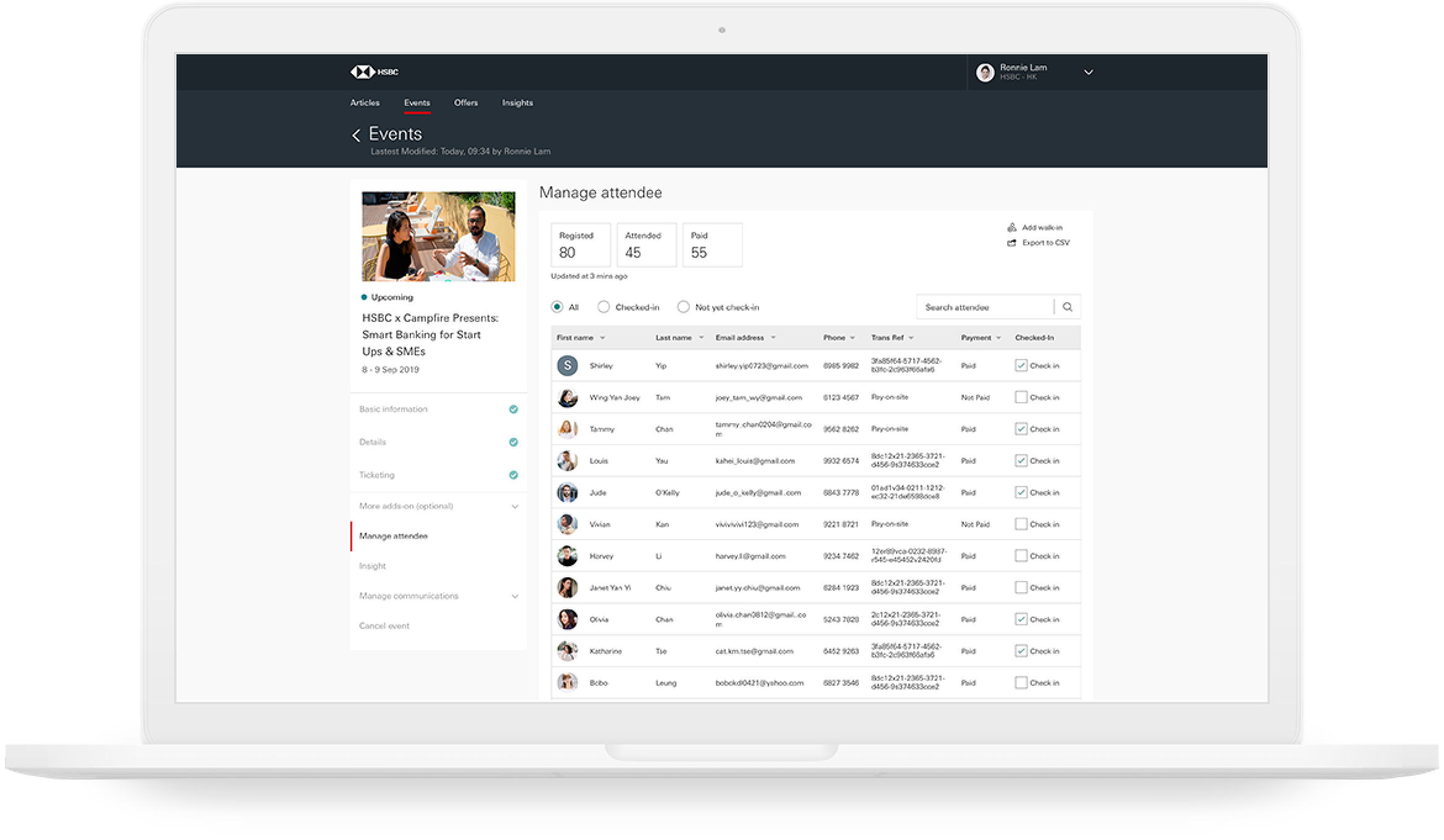Expand the Manage communications section

pyautogui.click(x=515, y=596)
